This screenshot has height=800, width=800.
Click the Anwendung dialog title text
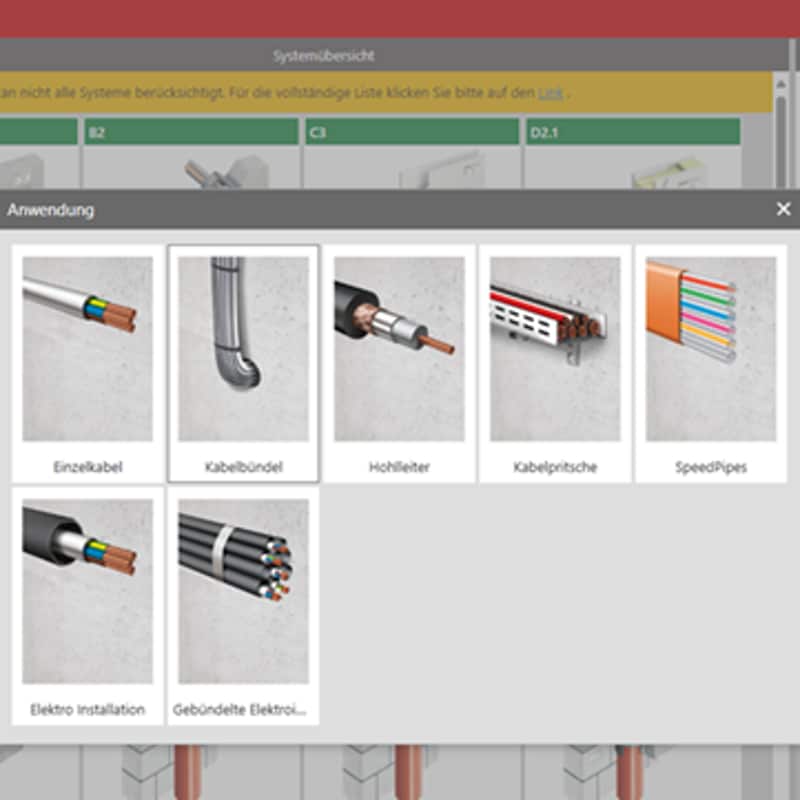coord(51,210)
